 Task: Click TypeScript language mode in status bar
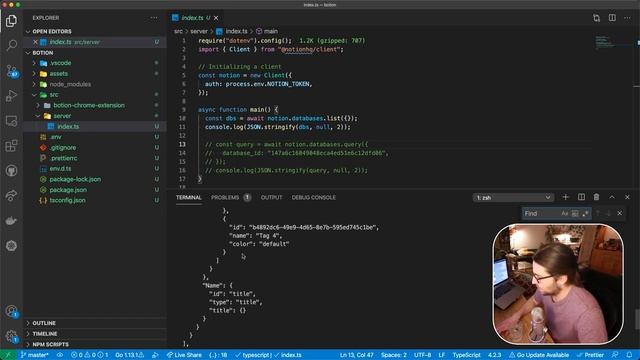466,355
